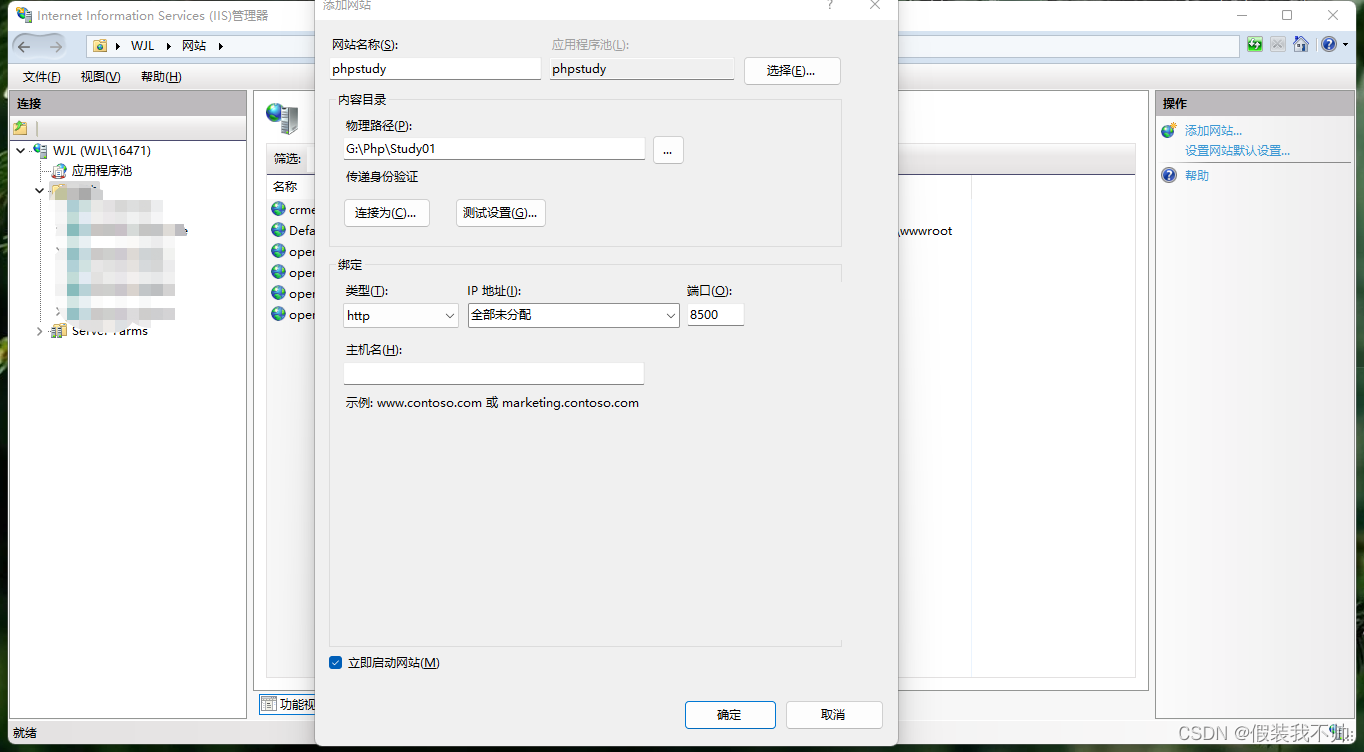The image size is (1364, 752).
Task: Click the address bar root folder icon
Action: pyautogui.click(x=100, y=46)
